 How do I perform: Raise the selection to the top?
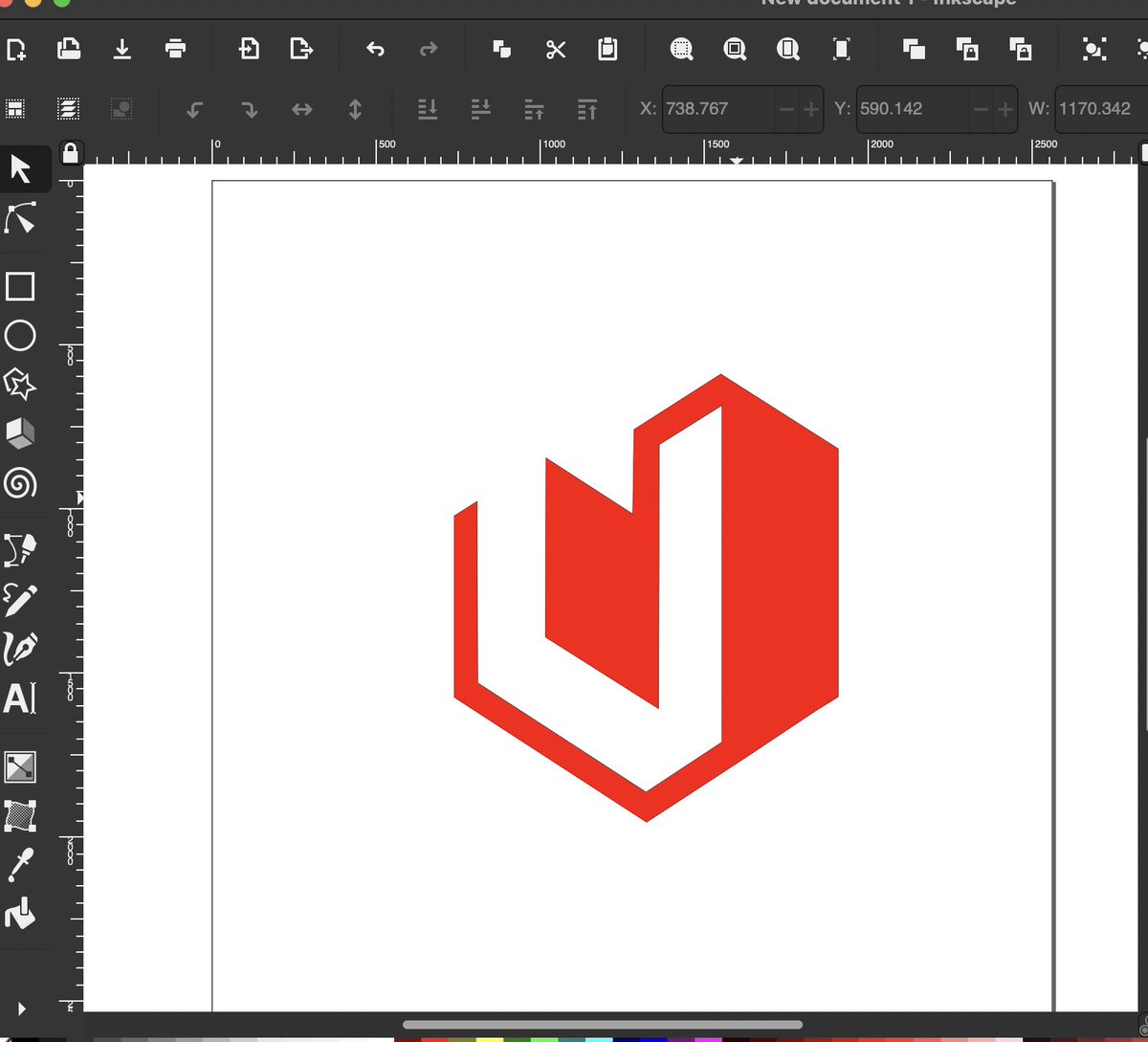click(587, 110)
